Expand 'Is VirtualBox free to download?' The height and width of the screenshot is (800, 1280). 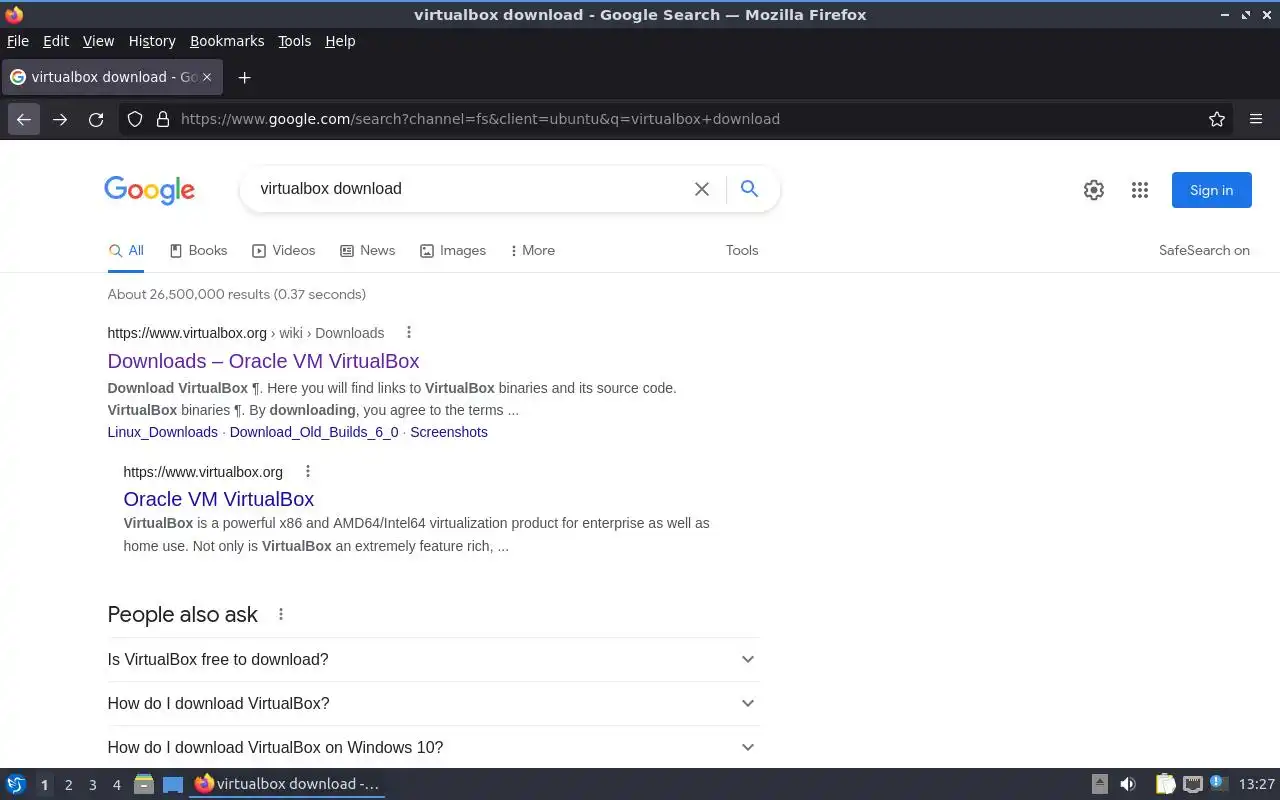tap(433, 659)
